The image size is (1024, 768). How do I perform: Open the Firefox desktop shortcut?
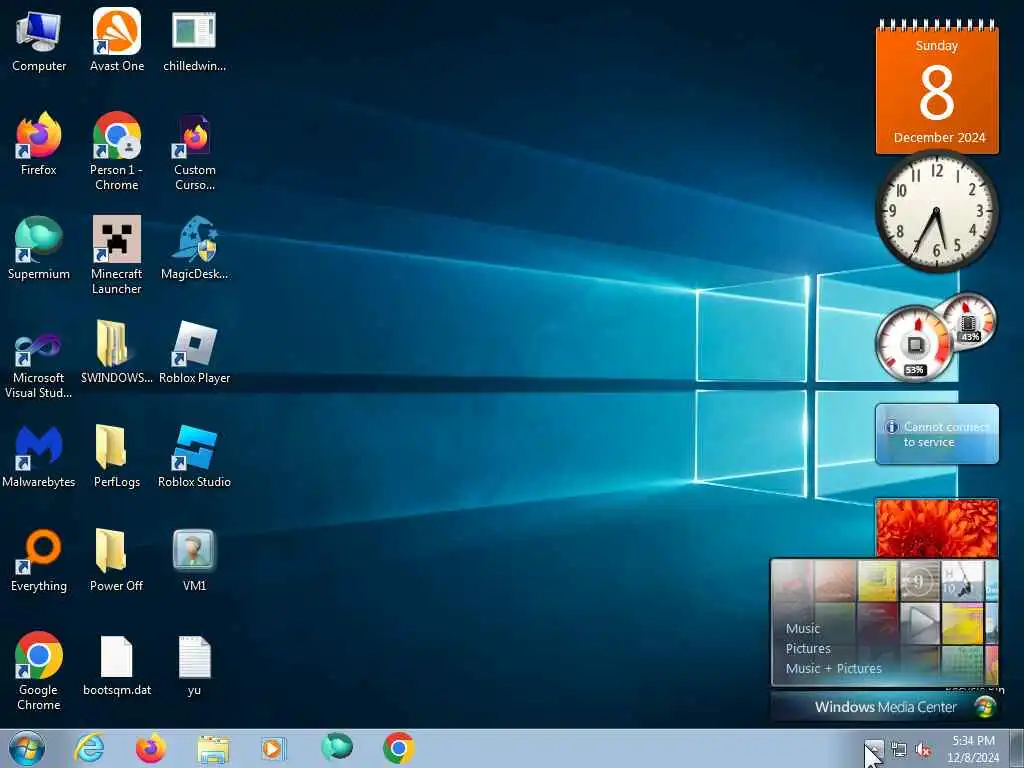[39, 144]
